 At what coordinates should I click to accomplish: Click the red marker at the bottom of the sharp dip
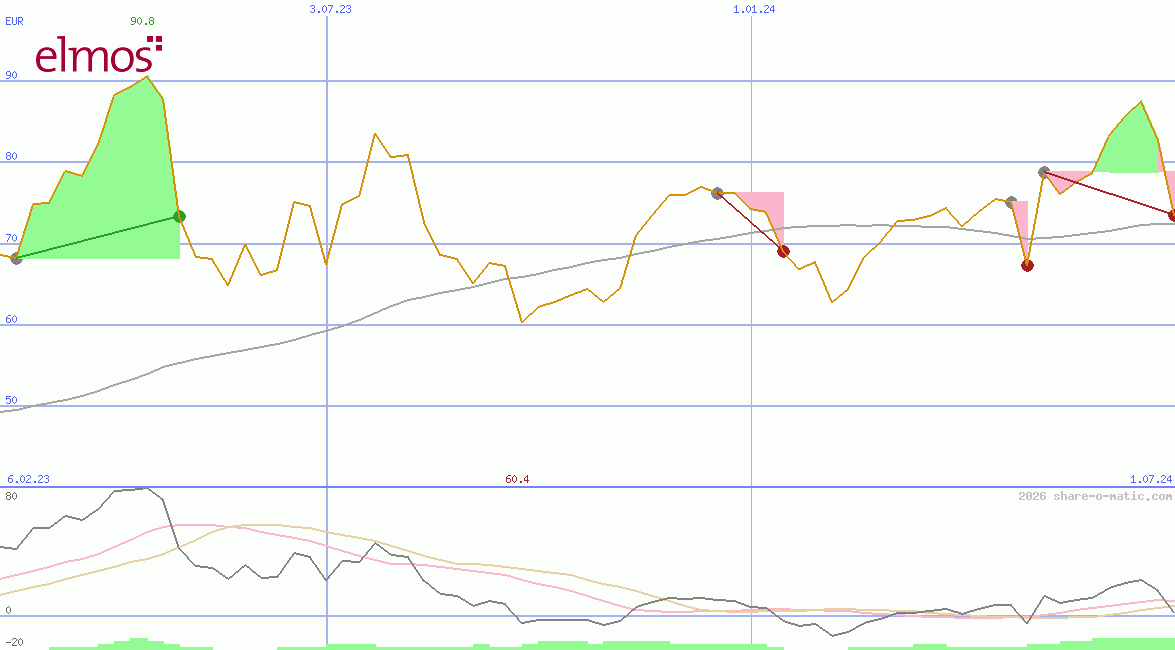(x=1027, y=265)
